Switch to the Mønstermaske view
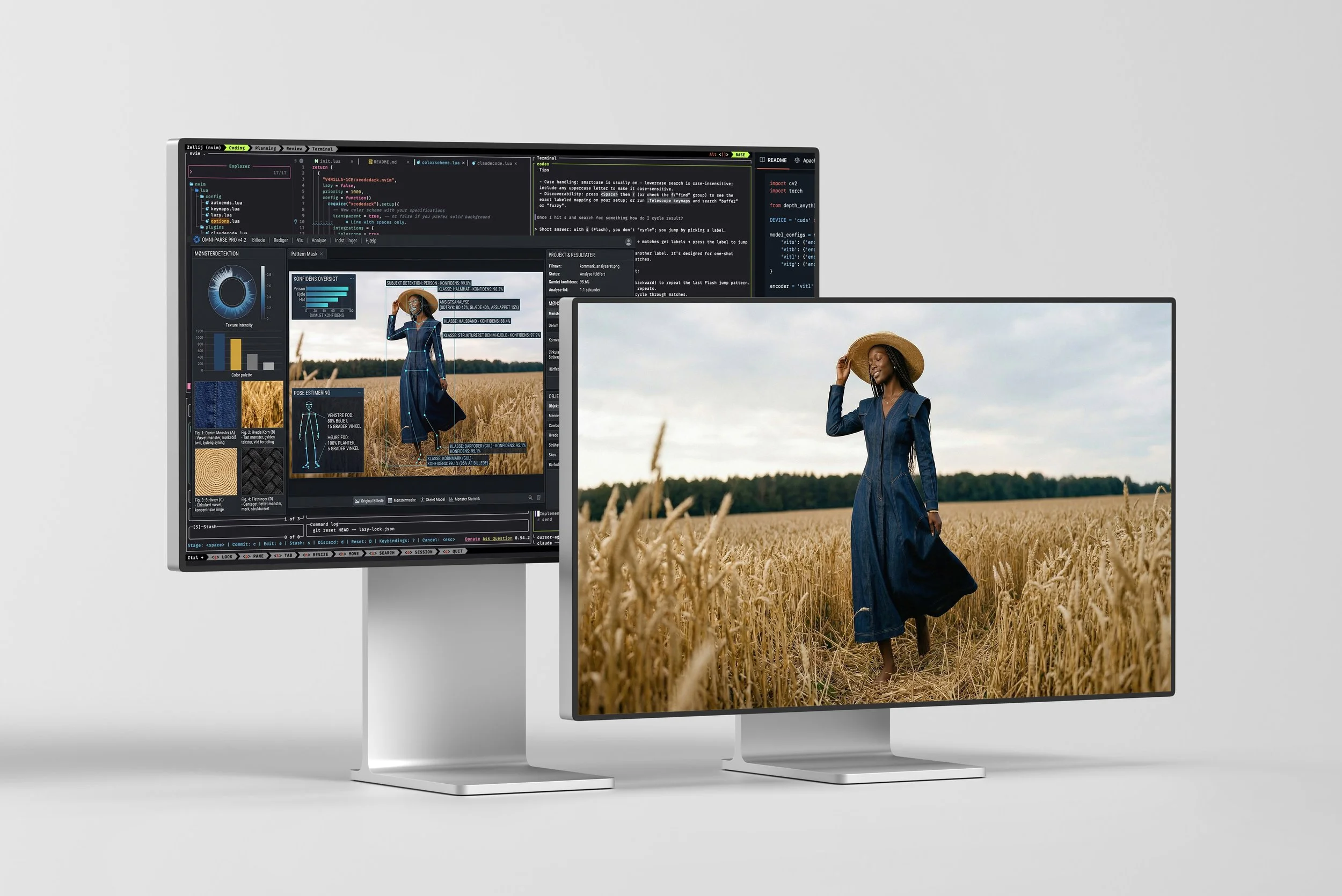The image size is (1342, 896). click(402, 500)
